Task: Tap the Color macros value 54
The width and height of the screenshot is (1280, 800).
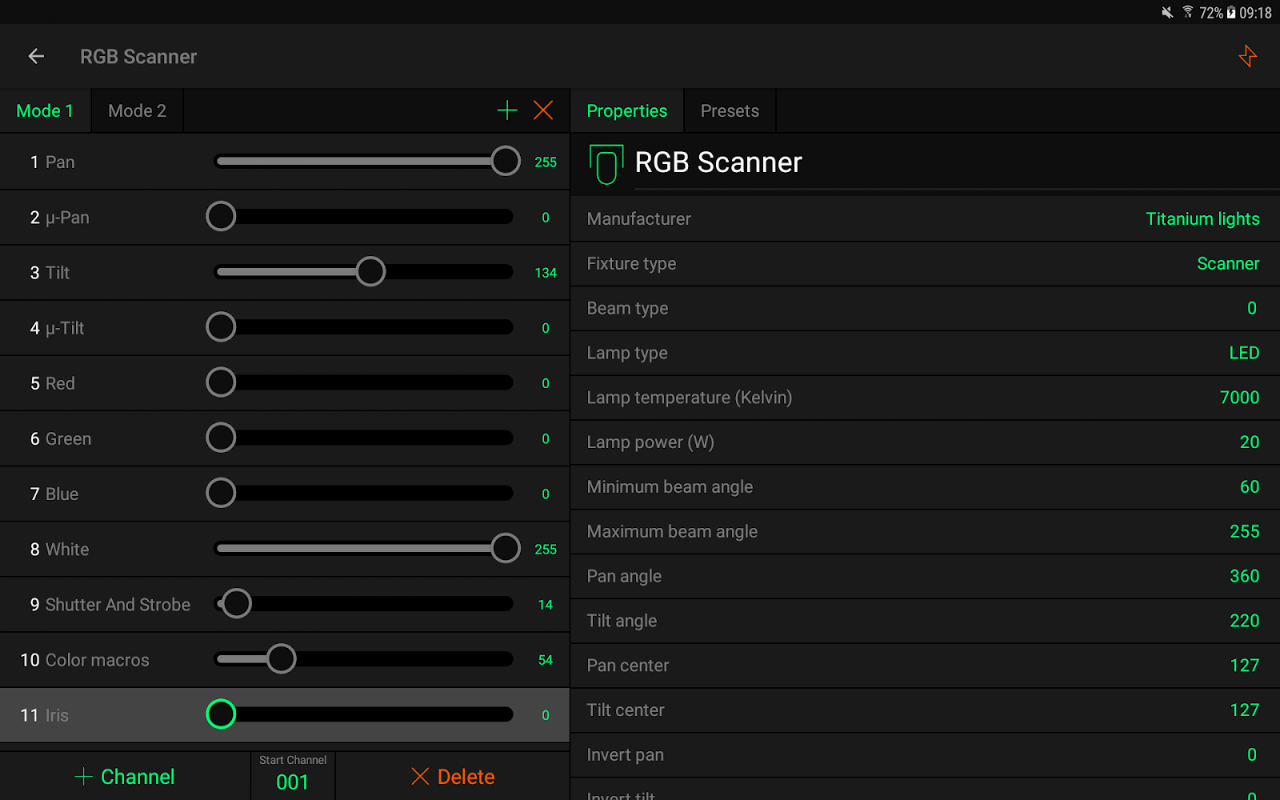Action: pos(545,660)
